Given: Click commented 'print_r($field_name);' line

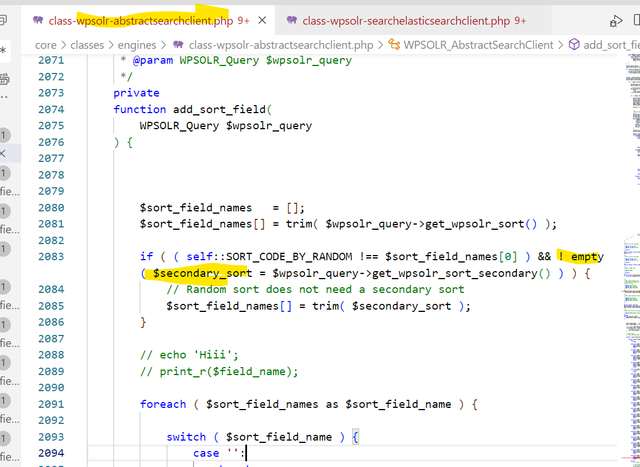Looking at the screenshot, I should [x=219, y=371].
